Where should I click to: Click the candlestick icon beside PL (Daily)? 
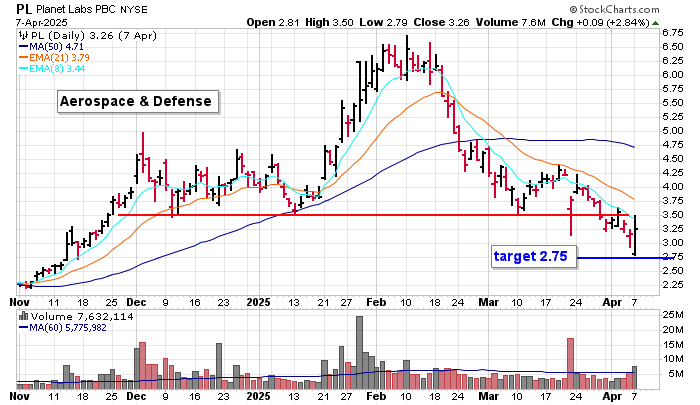click(x=23, y=36)
